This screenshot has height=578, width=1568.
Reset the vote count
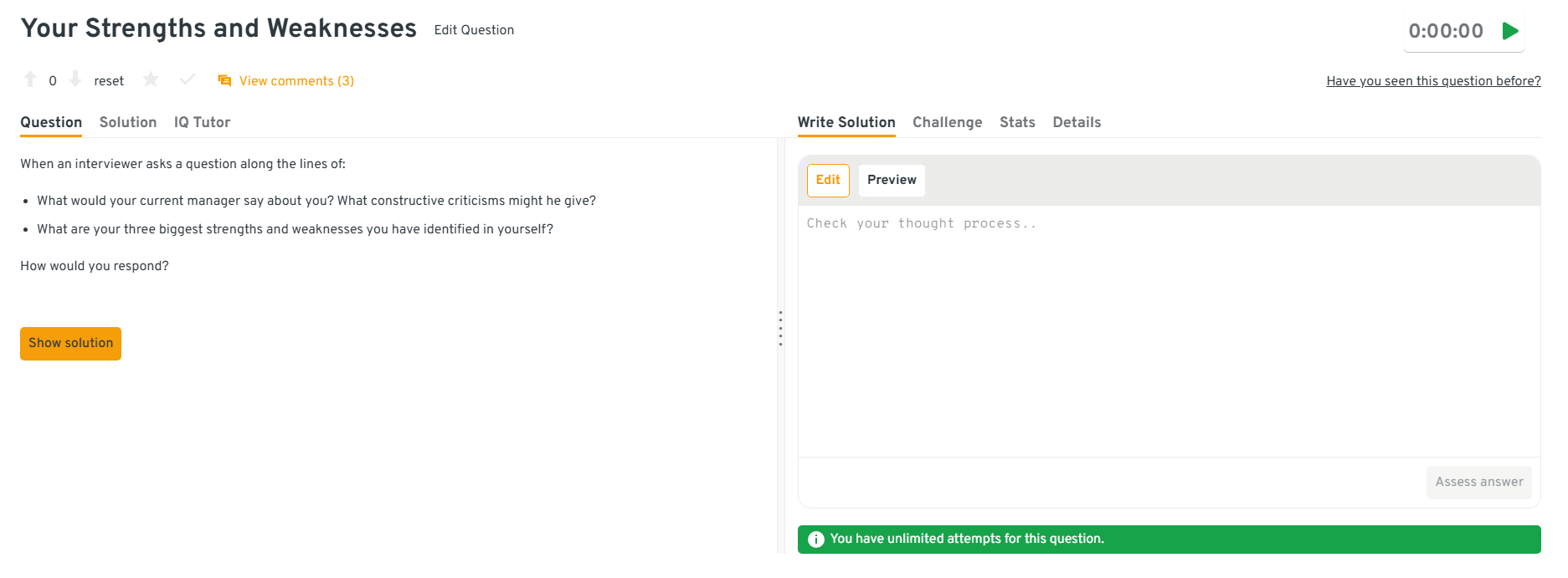[x=109, y=81]
